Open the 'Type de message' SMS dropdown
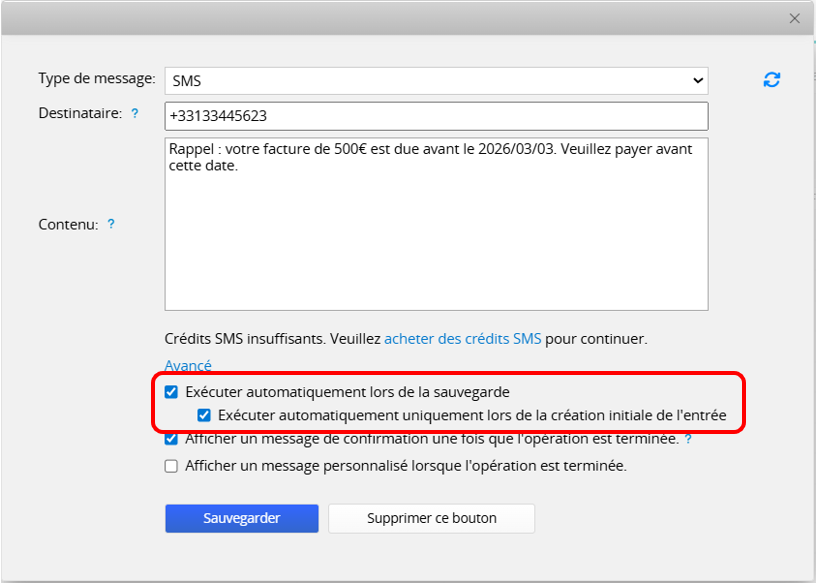 pos(436,80)
